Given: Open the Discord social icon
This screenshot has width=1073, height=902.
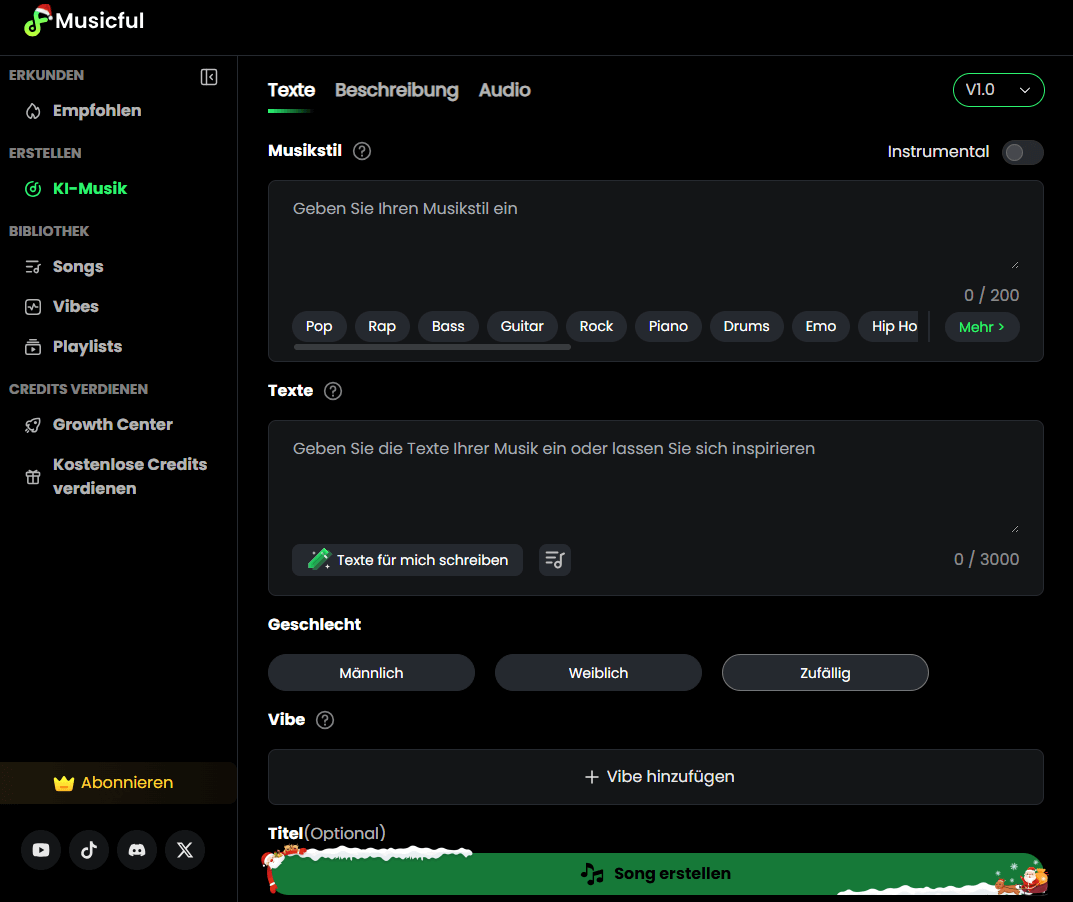Looking at the screenshot, I should (137, 850).
